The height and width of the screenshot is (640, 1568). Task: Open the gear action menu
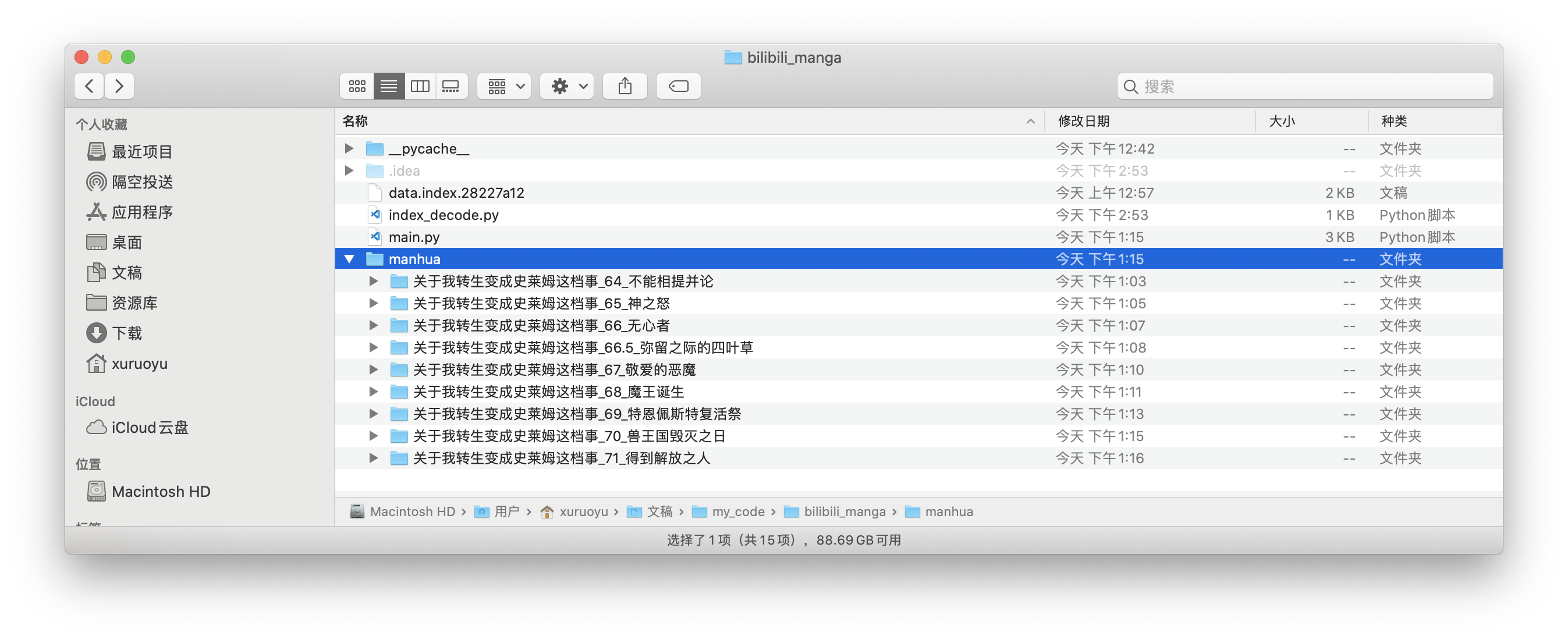(x=567, y=86)
